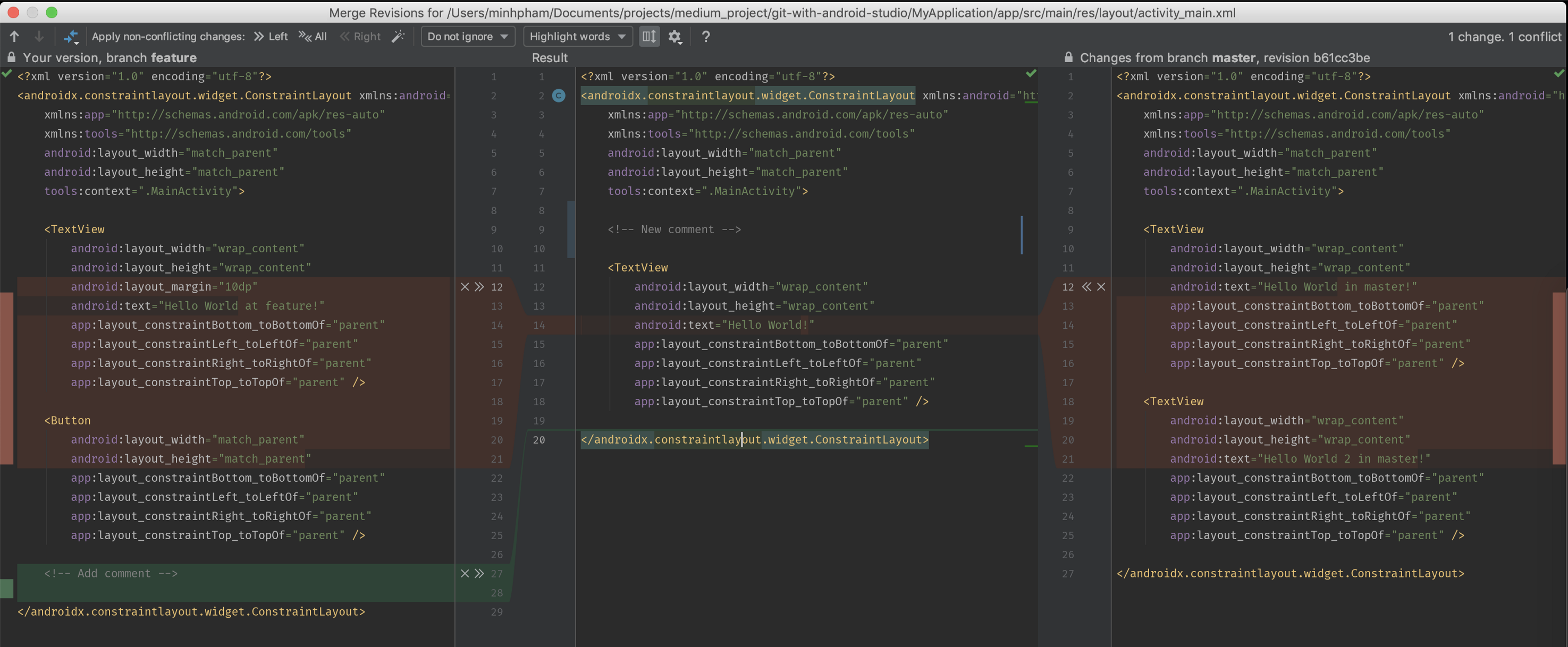The image size is (1568, 647).
Task: Open the 'Do not ignore' whitespace dropdown
Action: coord(468,37)
